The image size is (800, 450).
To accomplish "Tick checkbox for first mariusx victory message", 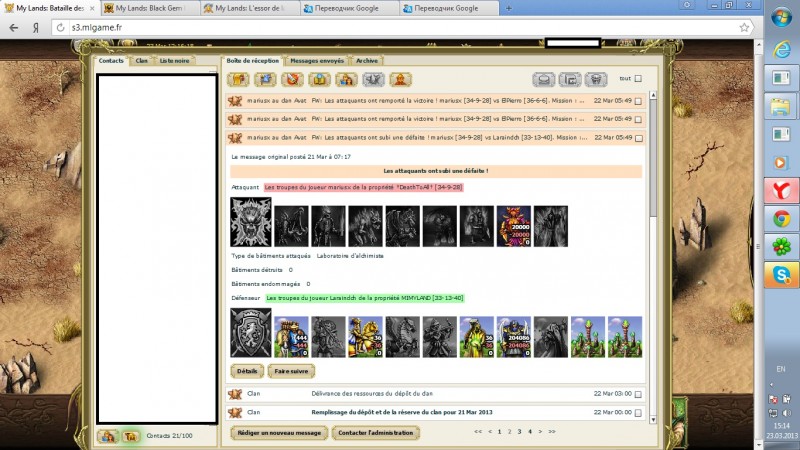I will (639, 101).
